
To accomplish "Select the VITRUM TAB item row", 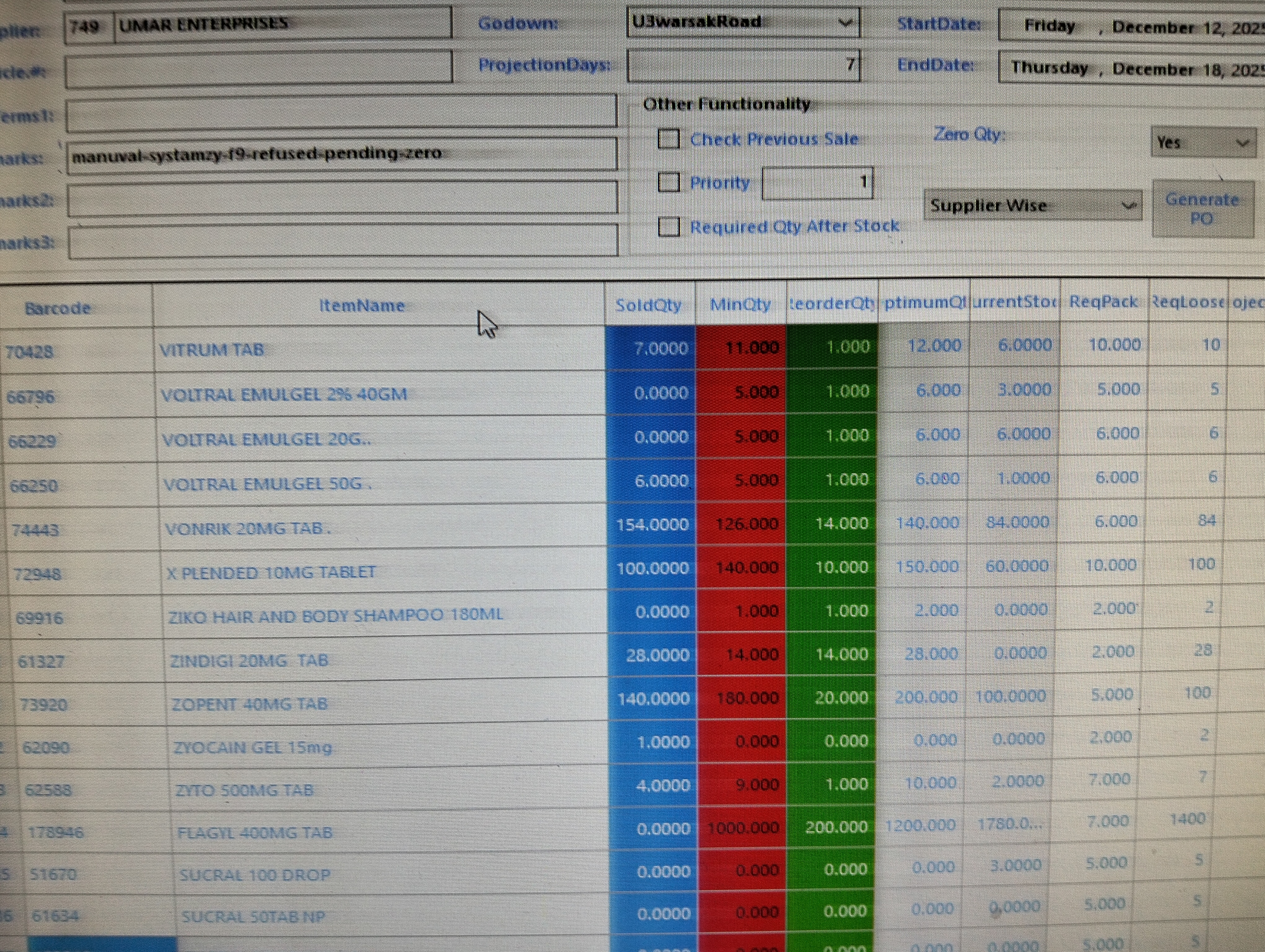I will [x=211, y=350].
